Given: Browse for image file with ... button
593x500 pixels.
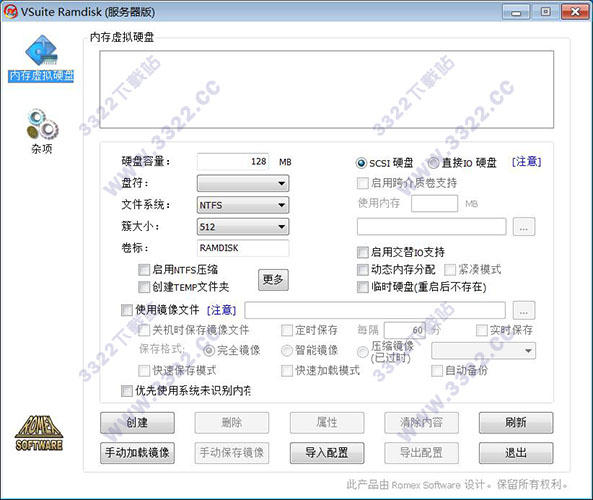Looking at the screenshot, I should [524, 311].
